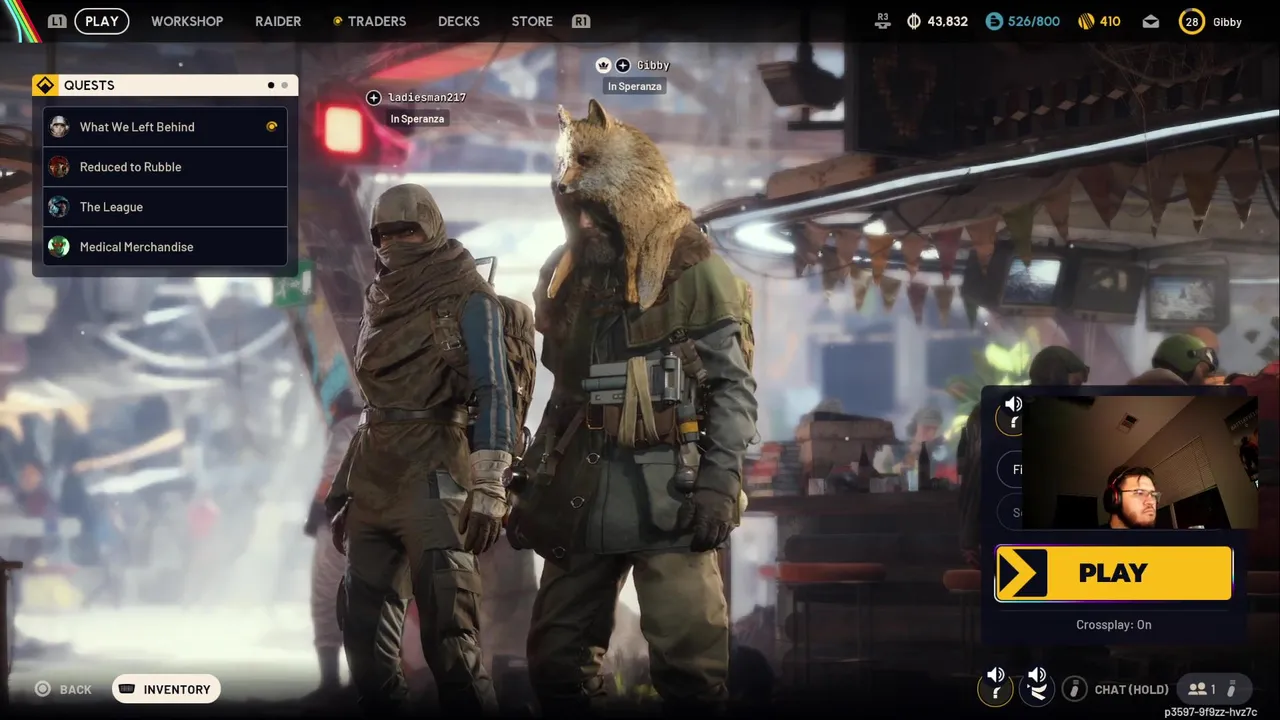Viewport: 1280px width, 720px height.
Task: Switch to second quests page dot
Action: 284,85
